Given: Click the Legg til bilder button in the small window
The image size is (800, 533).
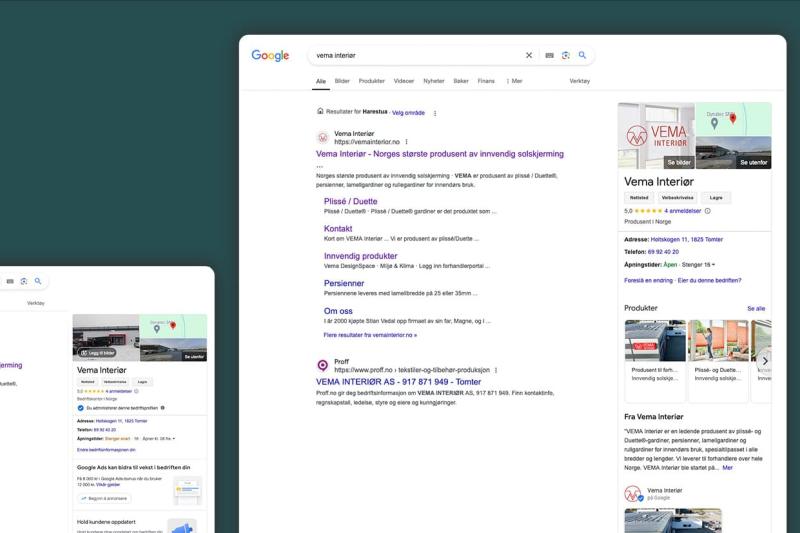Looking at the screenshot, I should [x=97, y=353].
